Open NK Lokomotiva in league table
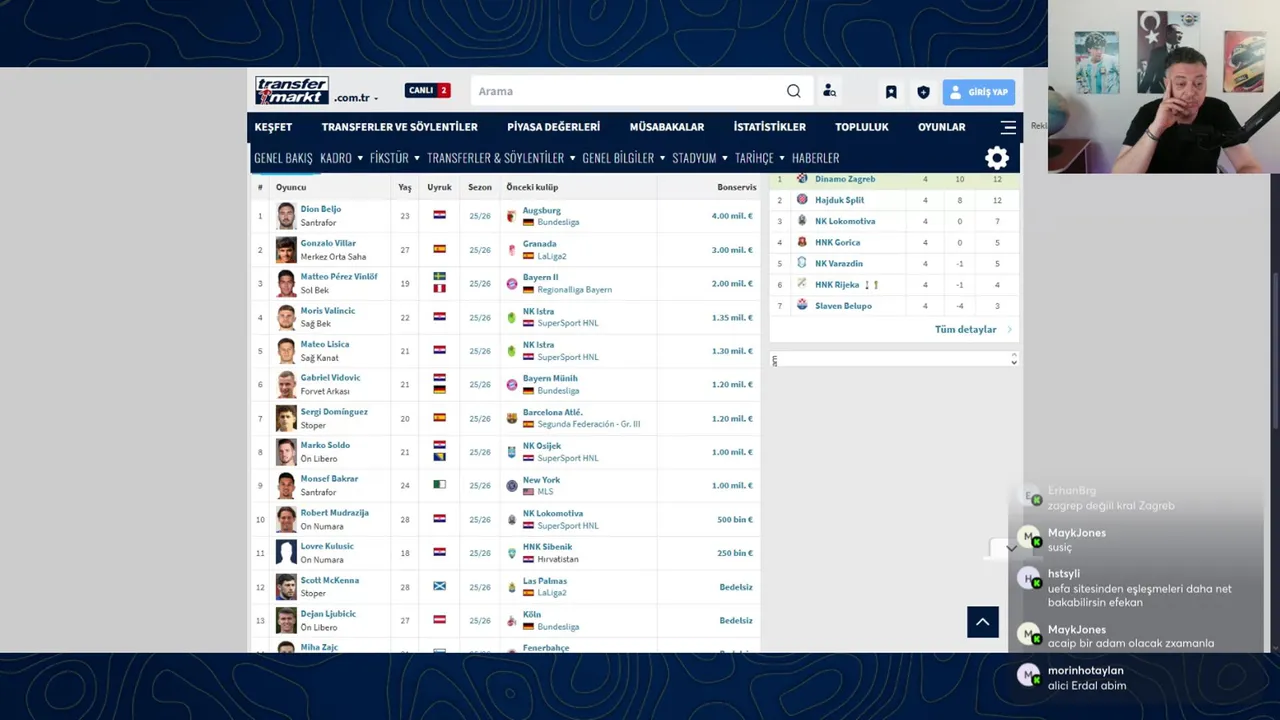Screen dimensions: 1280x720 [845, 221]
